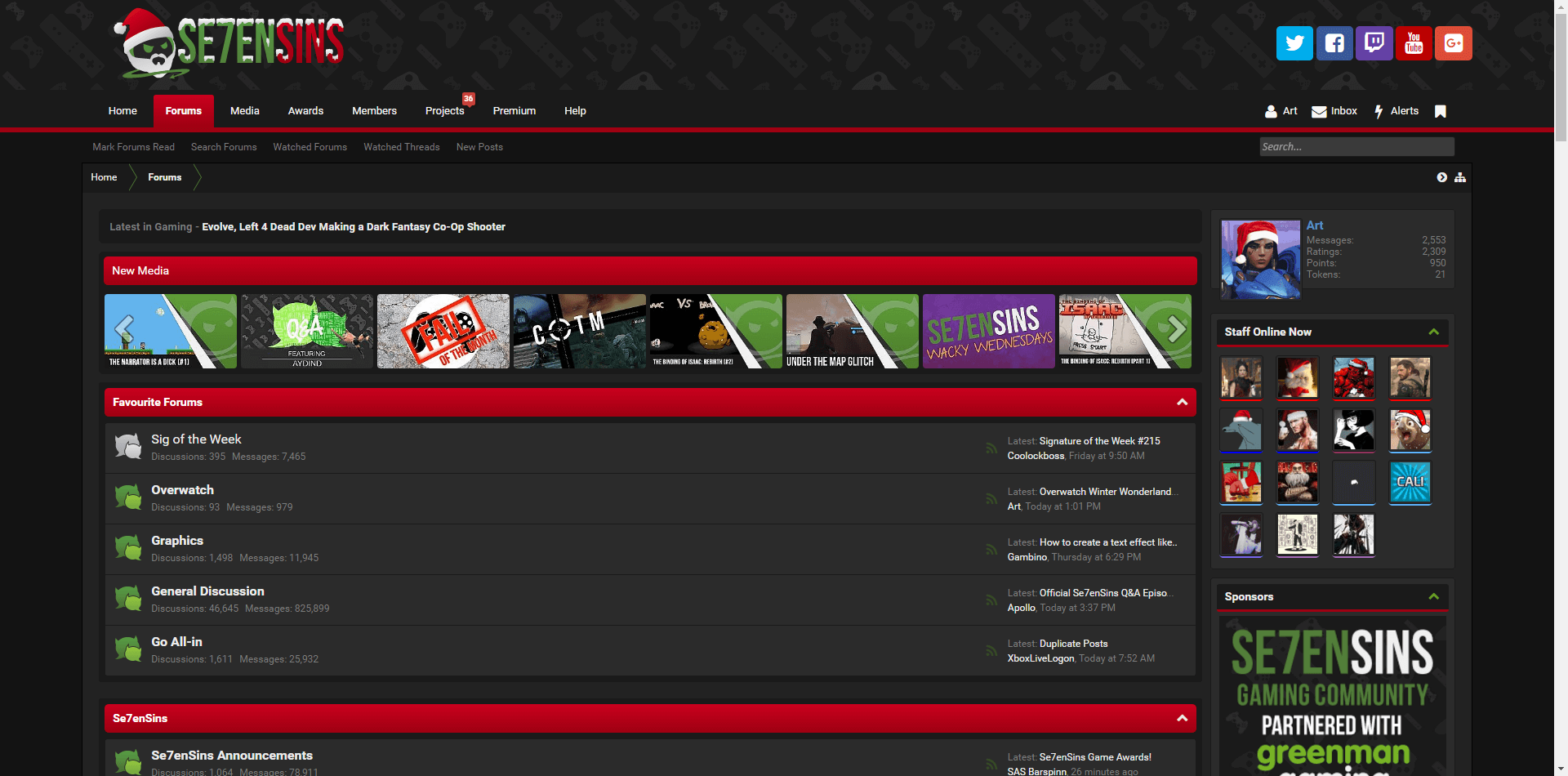The height and width of the screenshot is (776, 1568).
Task: Click the Alerts lightning bolt icon
Action: pyautogui.click(x=1379, y=111)
